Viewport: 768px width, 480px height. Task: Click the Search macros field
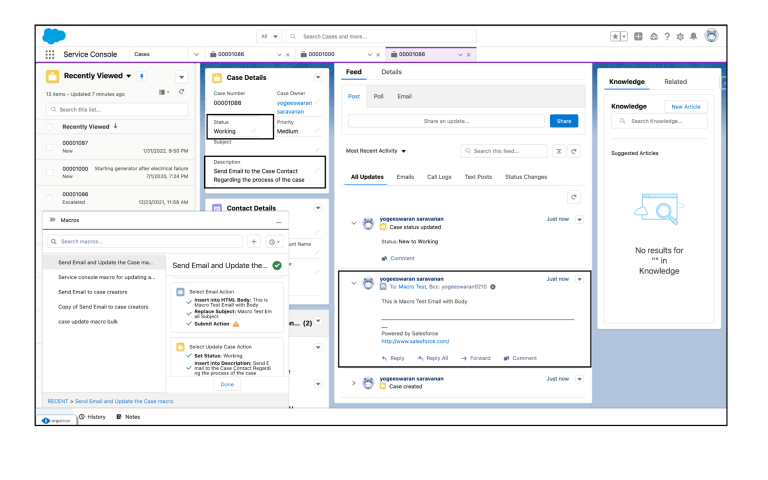[x=145, y=241]
